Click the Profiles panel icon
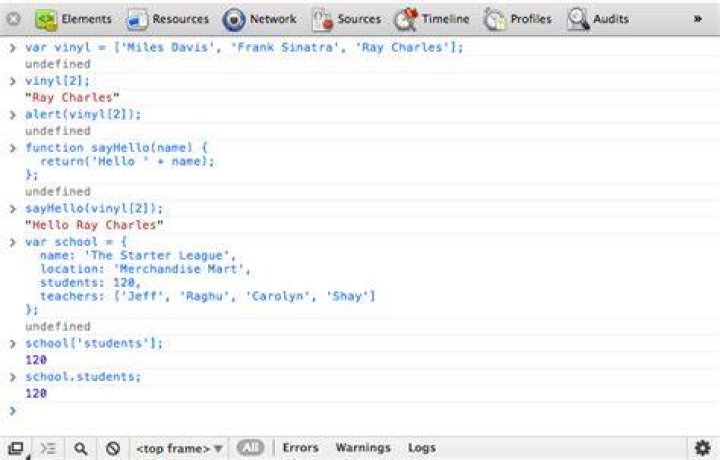 click(x=495, y=20)
